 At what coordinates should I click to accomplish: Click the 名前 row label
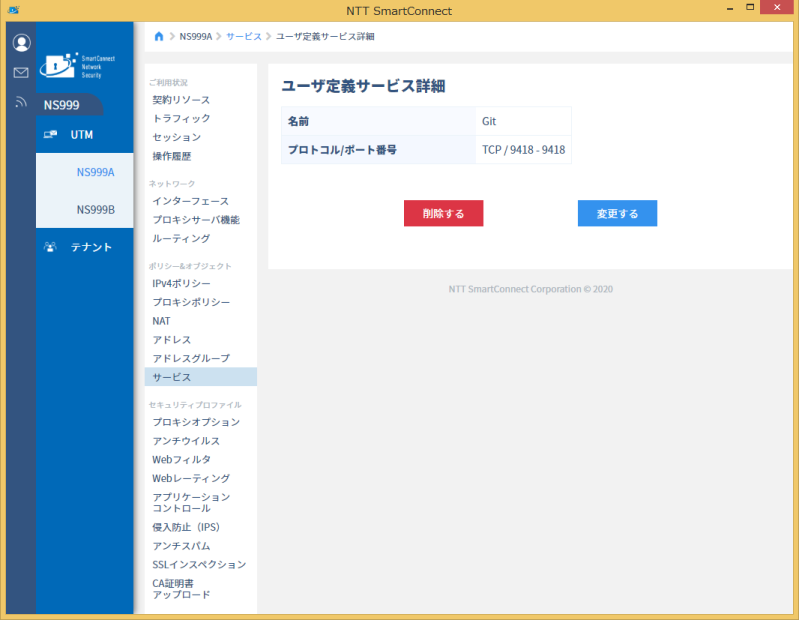pyautogui.click(x=298, y=121)
